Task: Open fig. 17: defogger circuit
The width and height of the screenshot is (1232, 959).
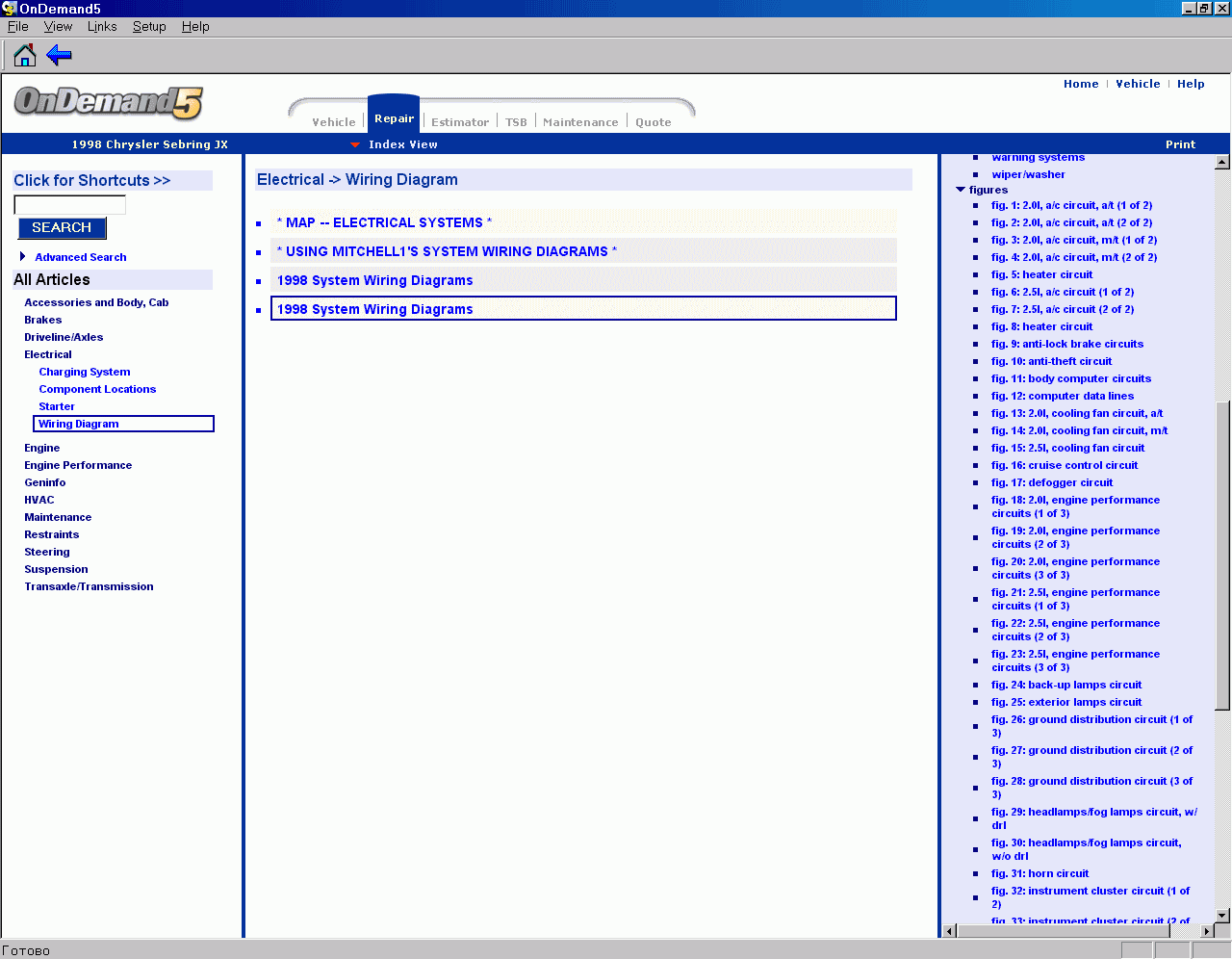Action: pyautogui.click(x=1052, y=482)
